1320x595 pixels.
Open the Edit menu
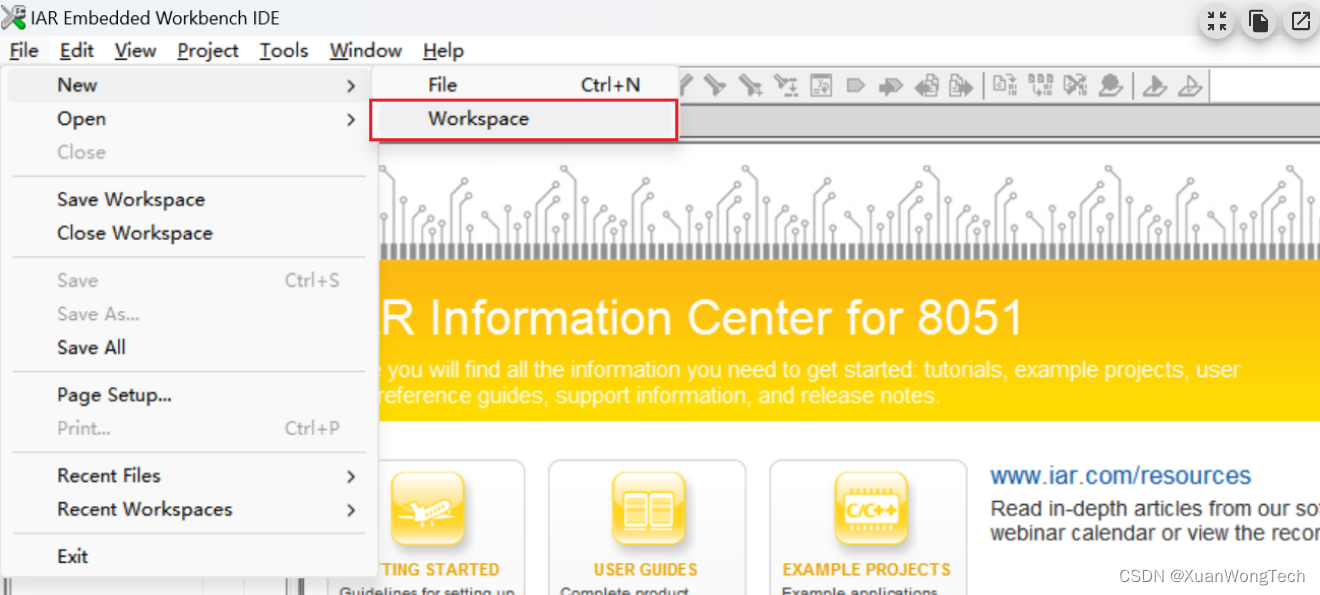[77, 51]
